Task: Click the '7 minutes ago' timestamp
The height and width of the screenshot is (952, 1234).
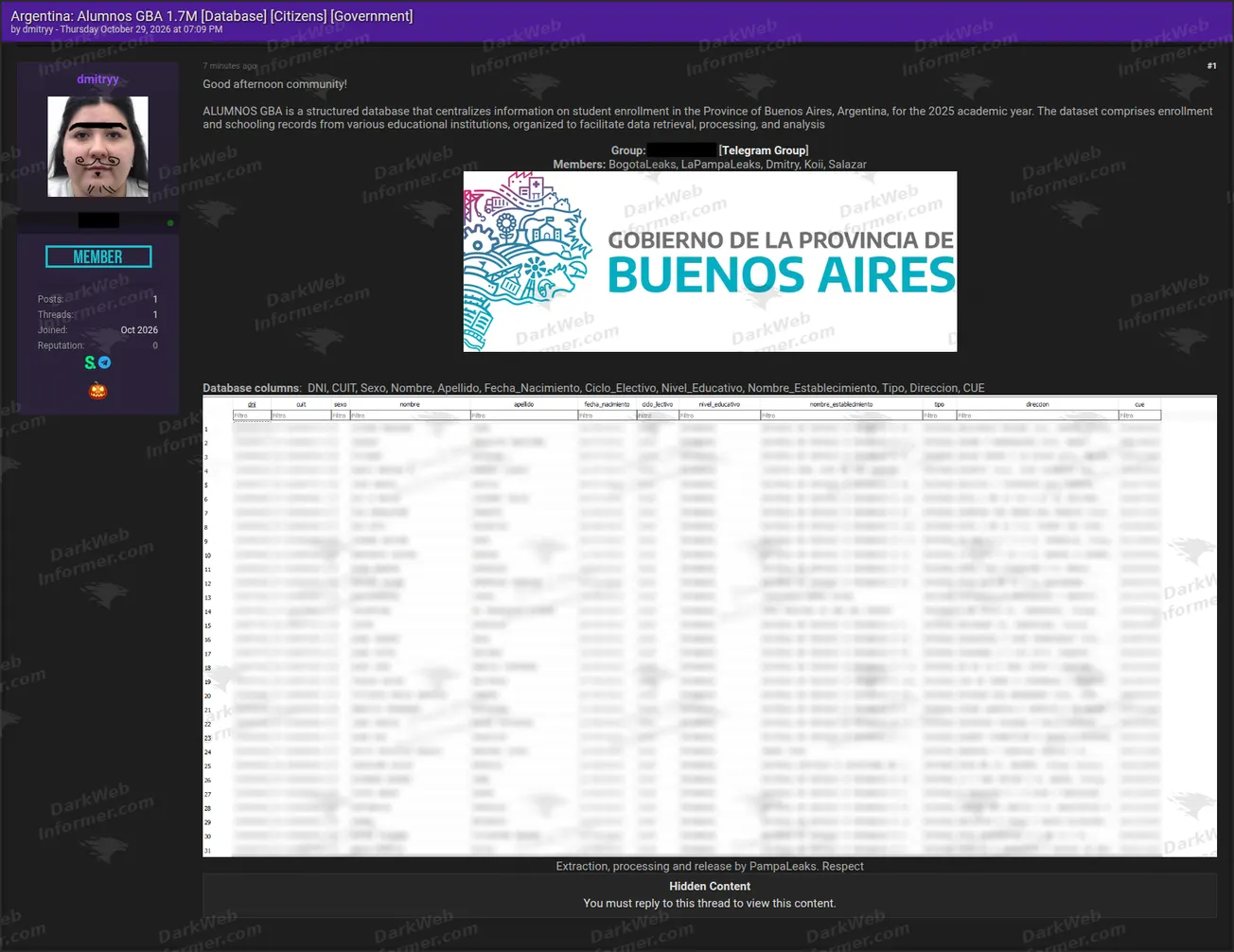Action: tap(230, 66)
